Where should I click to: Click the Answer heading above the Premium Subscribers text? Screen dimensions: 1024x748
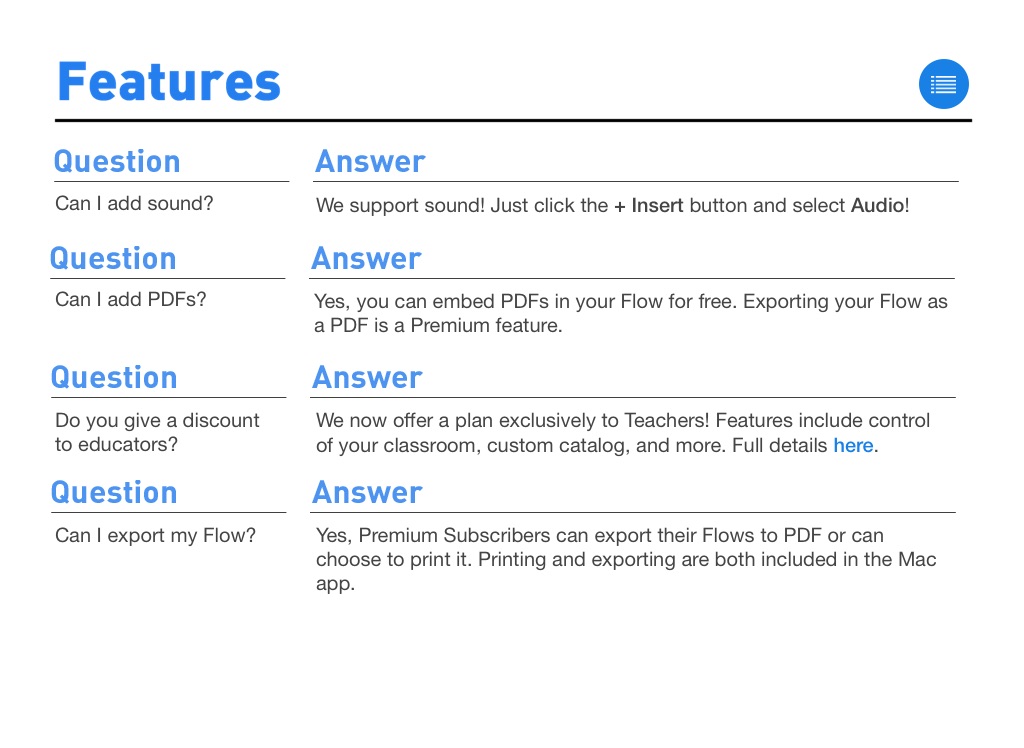point(367,493)
